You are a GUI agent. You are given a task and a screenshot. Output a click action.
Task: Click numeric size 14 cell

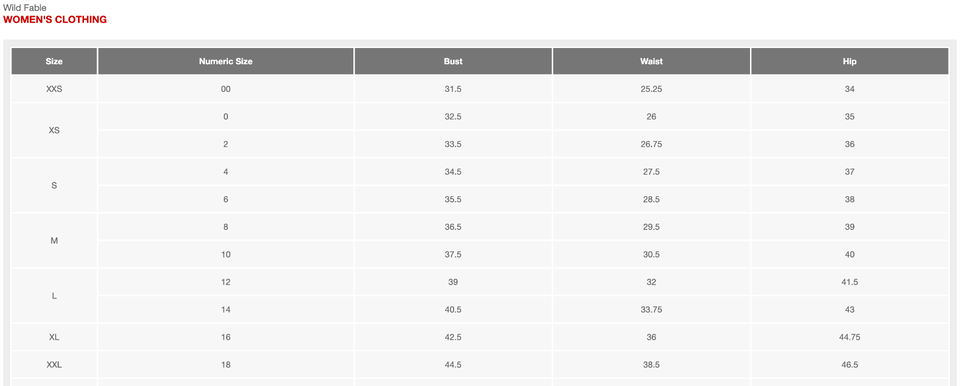tap(226, 309)
